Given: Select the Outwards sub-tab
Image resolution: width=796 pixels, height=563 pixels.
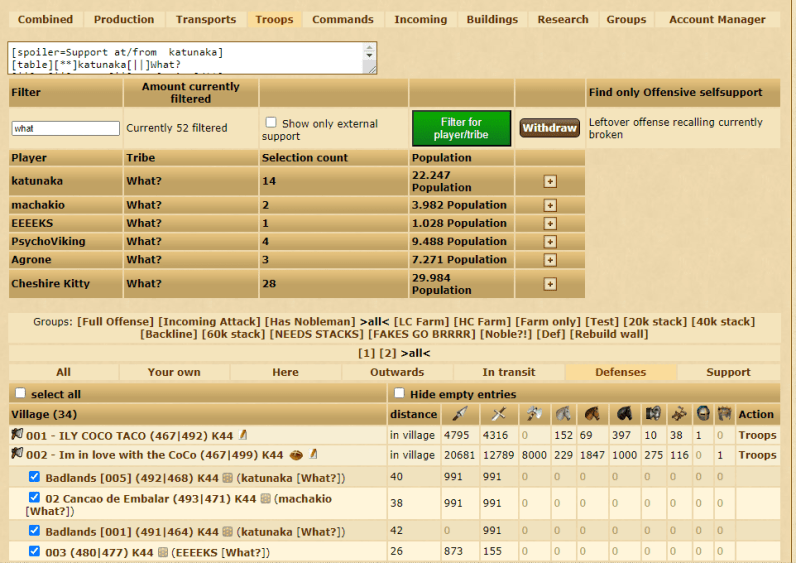Looking at the screenshot, I should point(397,372).
